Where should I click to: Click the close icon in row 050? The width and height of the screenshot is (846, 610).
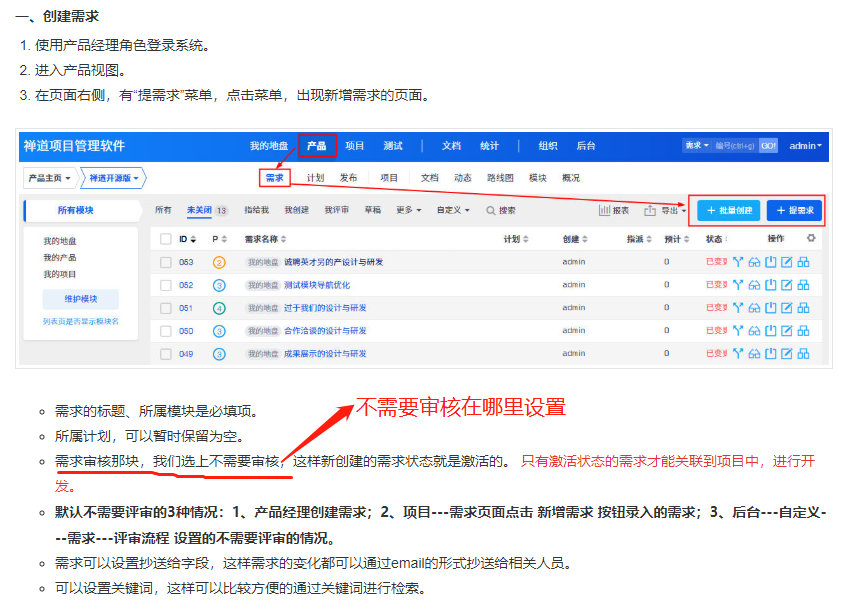[770, 331]
